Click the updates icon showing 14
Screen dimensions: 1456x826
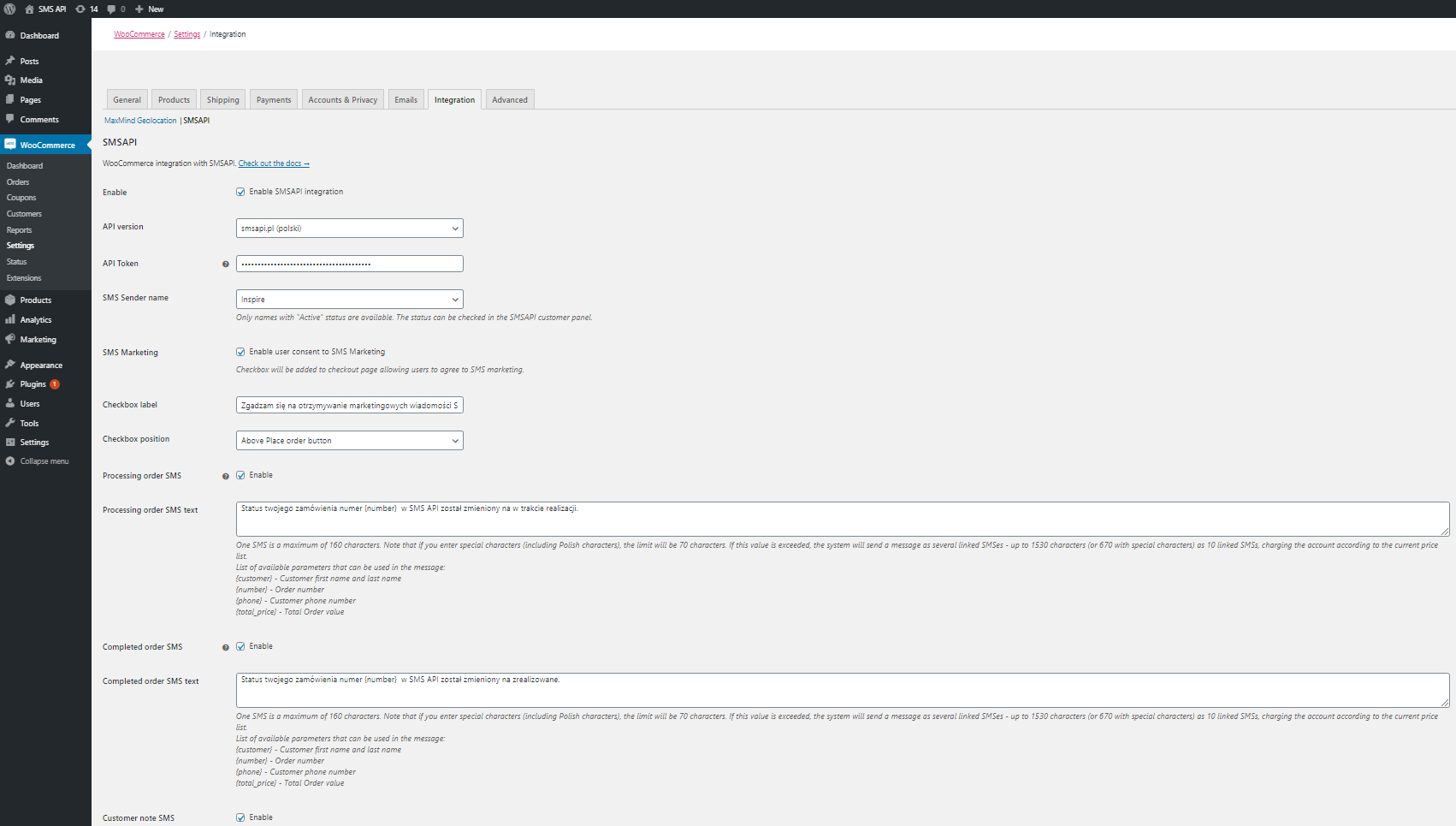click(80, 9)
